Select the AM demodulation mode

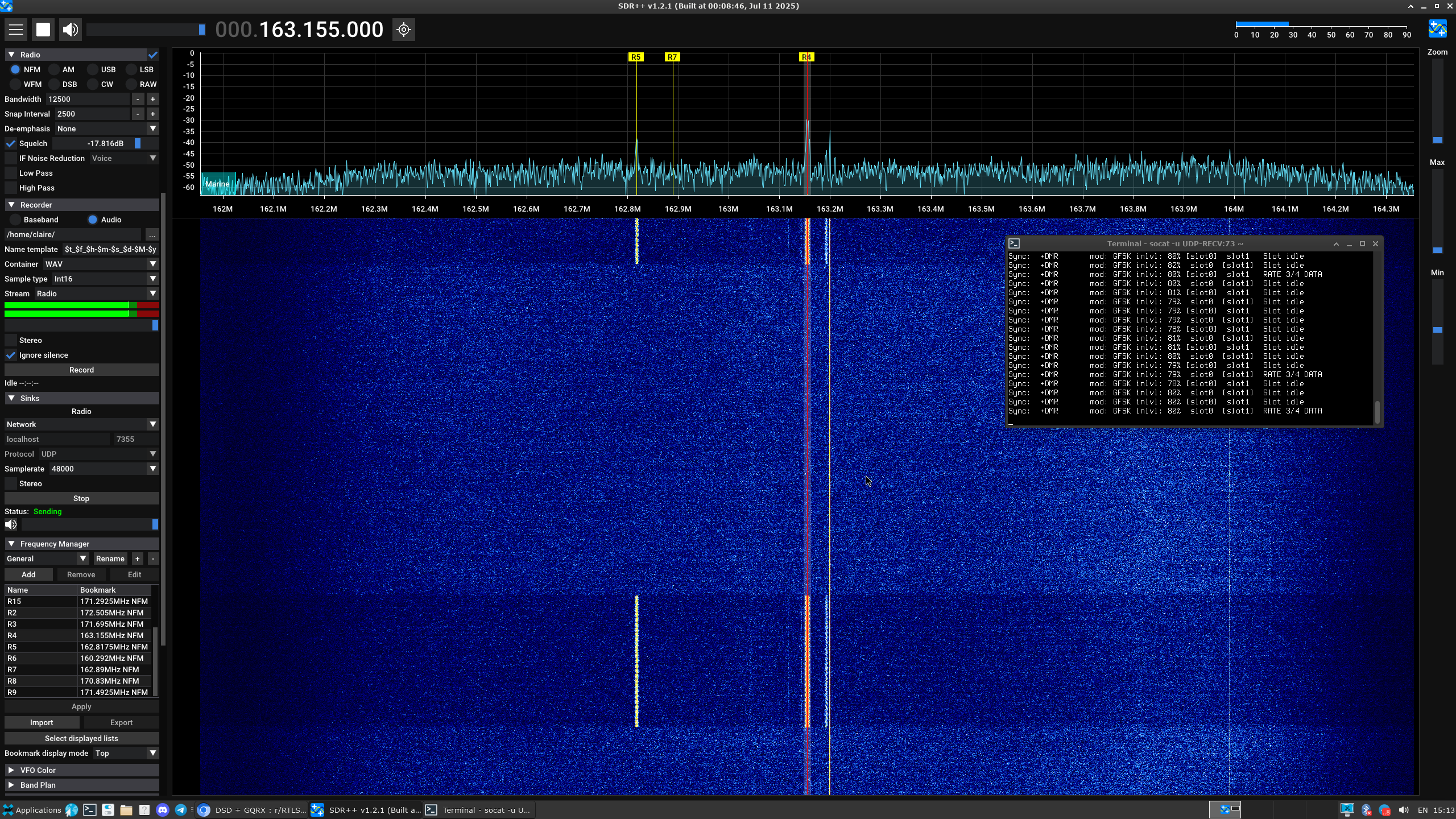point(55,69)
